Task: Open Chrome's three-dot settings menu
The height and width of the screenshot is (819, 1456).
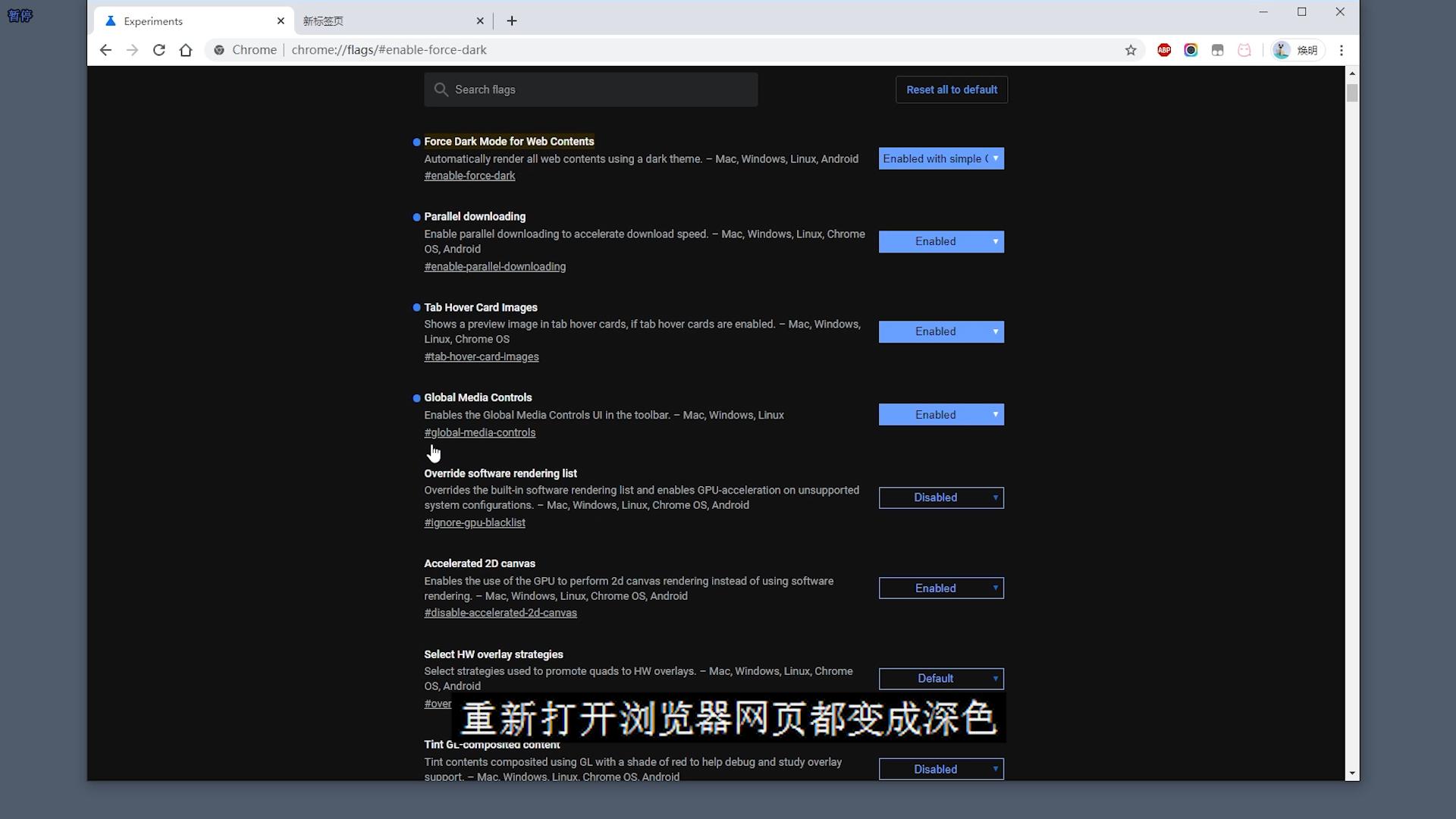Action: click(x=1341, y=49)
